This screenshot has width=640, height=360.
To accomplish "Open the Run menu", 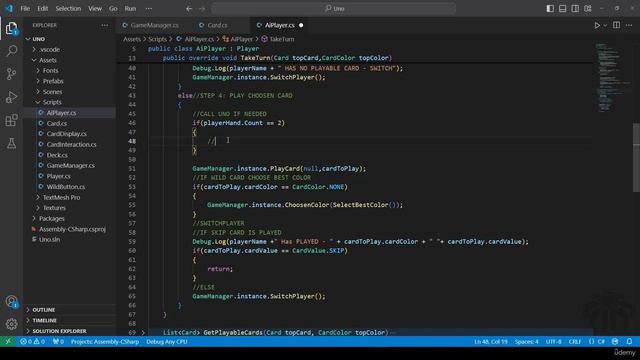I will coord(130,8).
